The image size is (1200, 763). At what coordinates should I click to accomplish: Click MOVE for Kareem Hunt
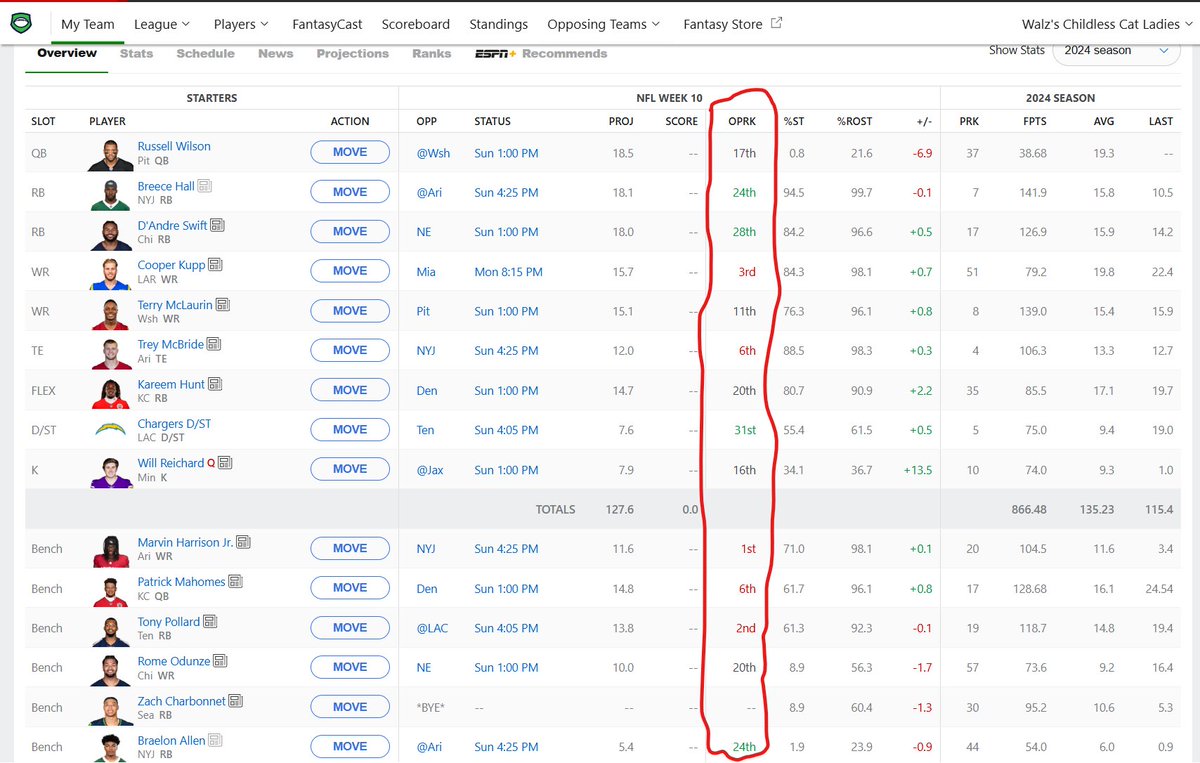[x=350, y=390]
